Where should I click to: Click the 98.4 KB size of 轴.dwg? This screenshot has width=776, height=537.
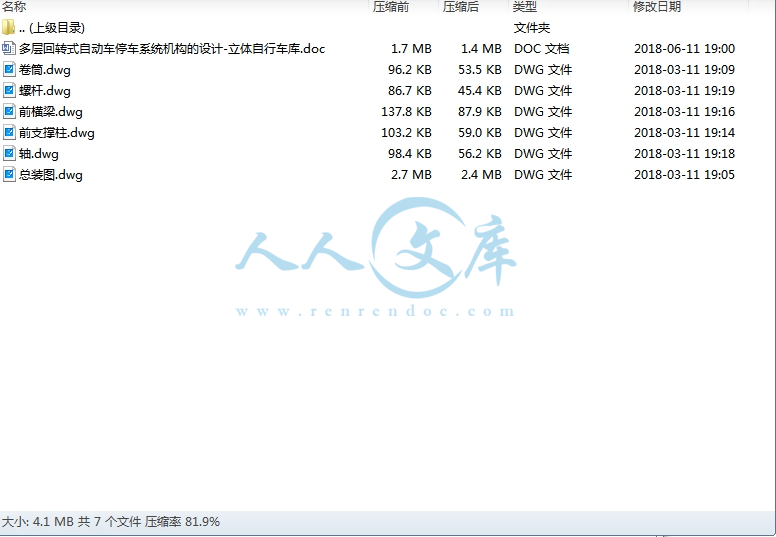click(x=410, y=153)
